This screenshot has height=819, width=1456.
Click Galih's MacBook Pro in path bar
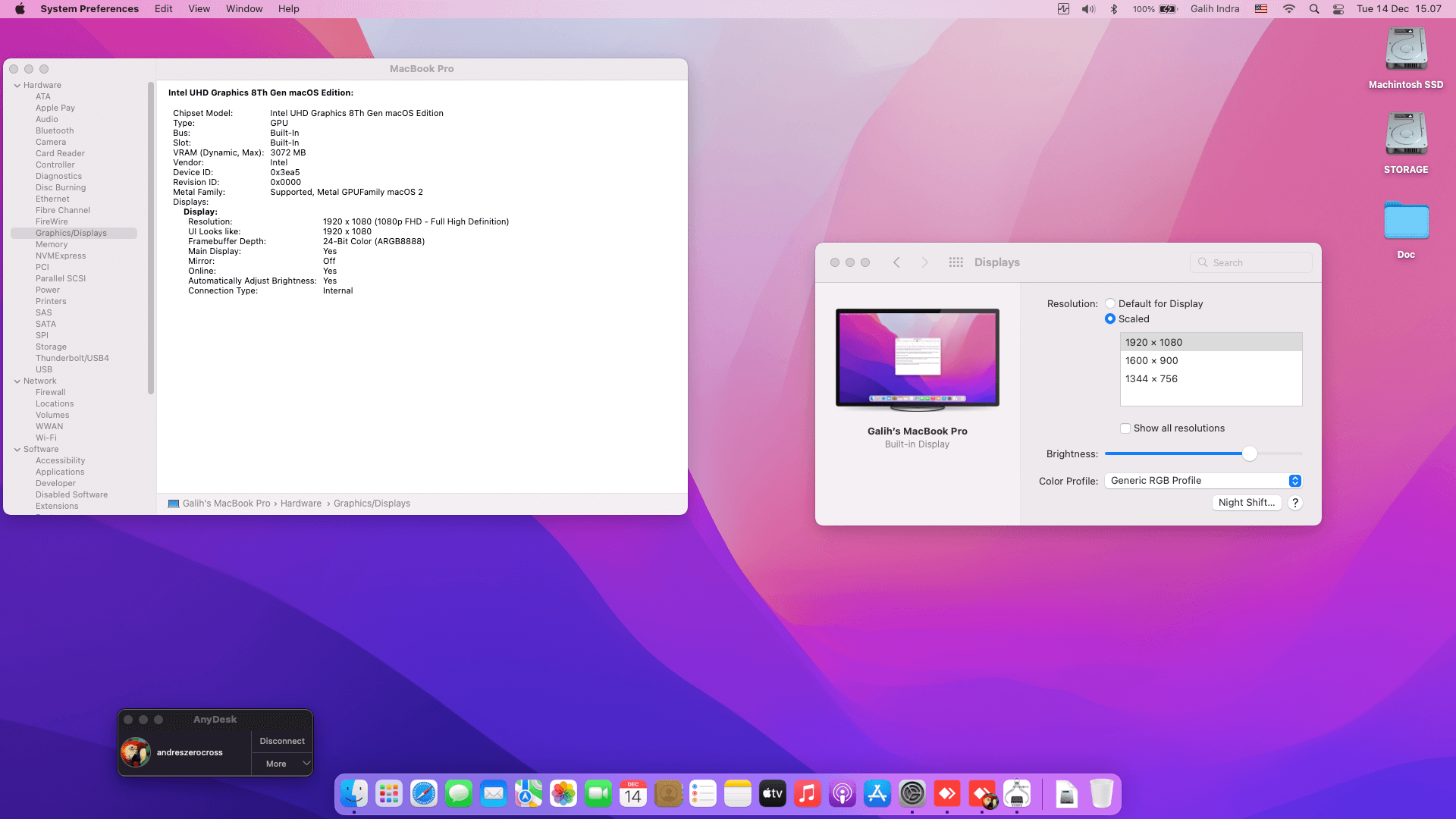pyautogui.click(x=226, y=504)
